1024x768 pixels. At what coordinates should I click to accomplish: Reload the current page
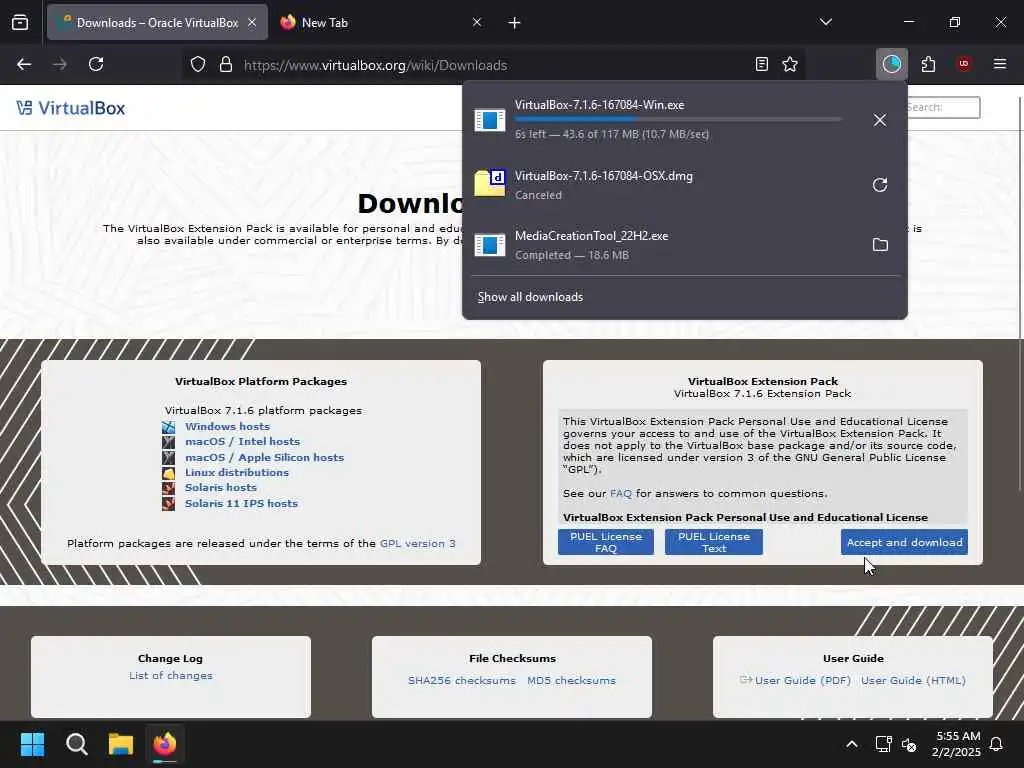[96, 64]
